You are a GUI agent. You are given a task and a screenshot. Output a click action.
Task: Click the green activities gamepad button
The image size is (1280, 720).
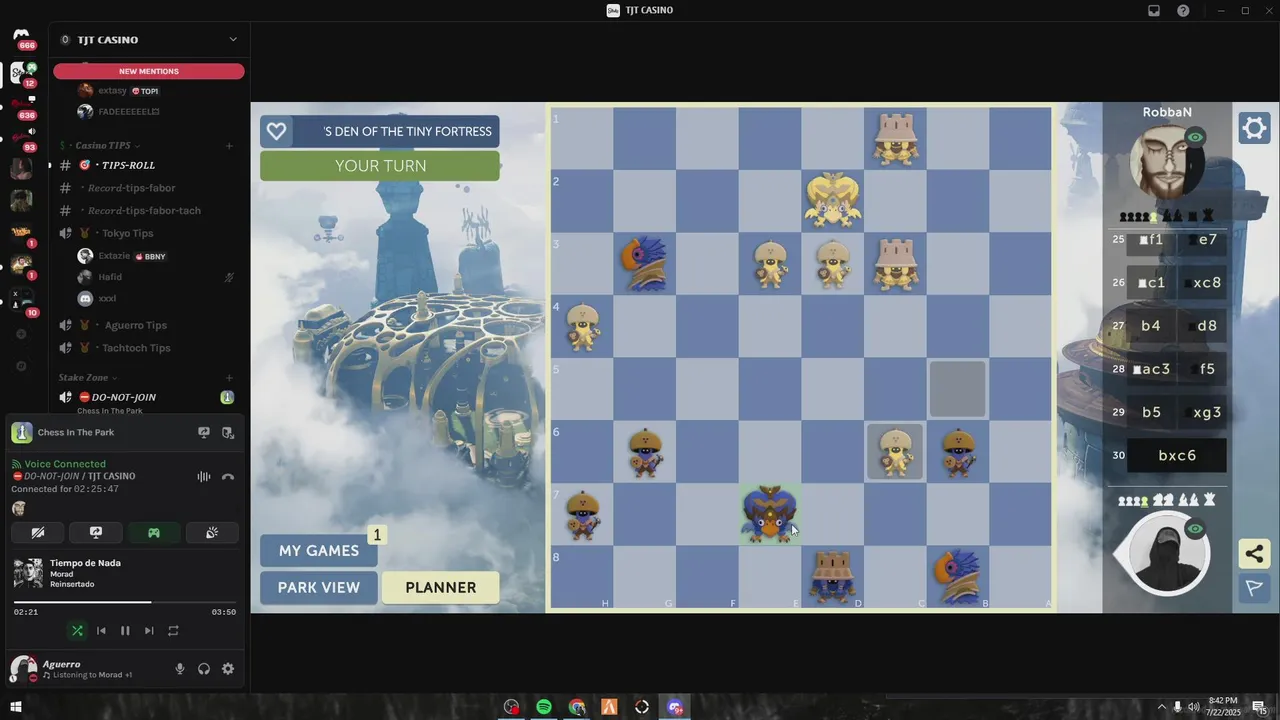tap(154, 533)
